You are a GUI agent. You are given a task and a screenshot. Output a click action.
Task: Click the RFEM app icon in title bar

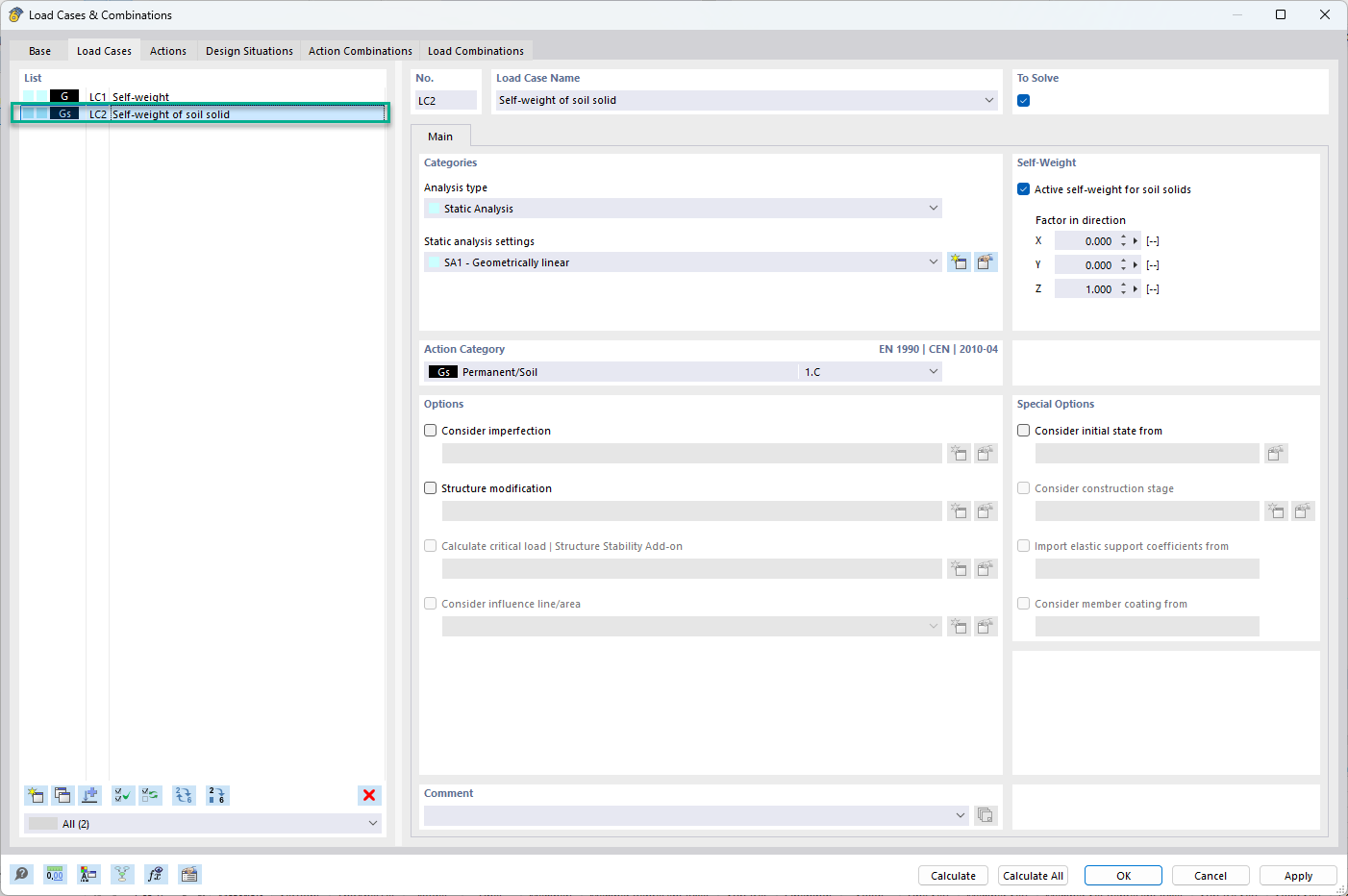click(x=15, y=14)
